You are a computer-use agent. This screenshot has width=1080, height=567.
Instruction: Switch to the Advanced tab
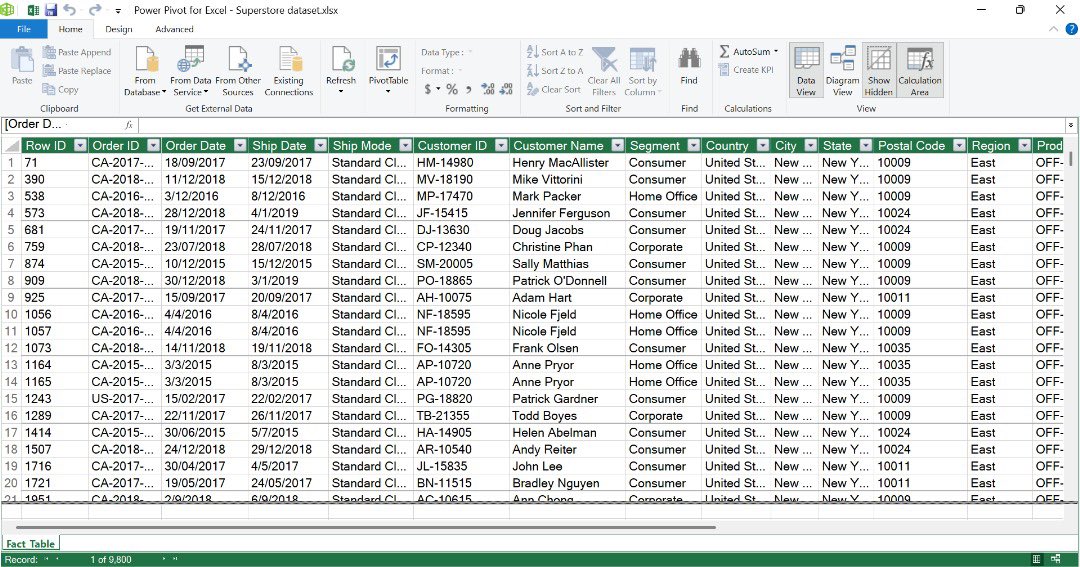pos(174,29)
